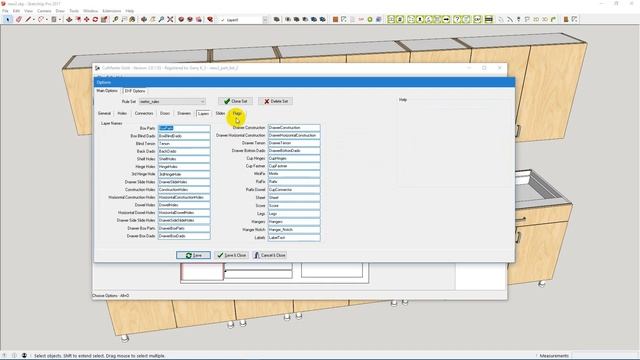Switch to the Main Options tab
Screen dimensions: 640x360
click(107, 91)
